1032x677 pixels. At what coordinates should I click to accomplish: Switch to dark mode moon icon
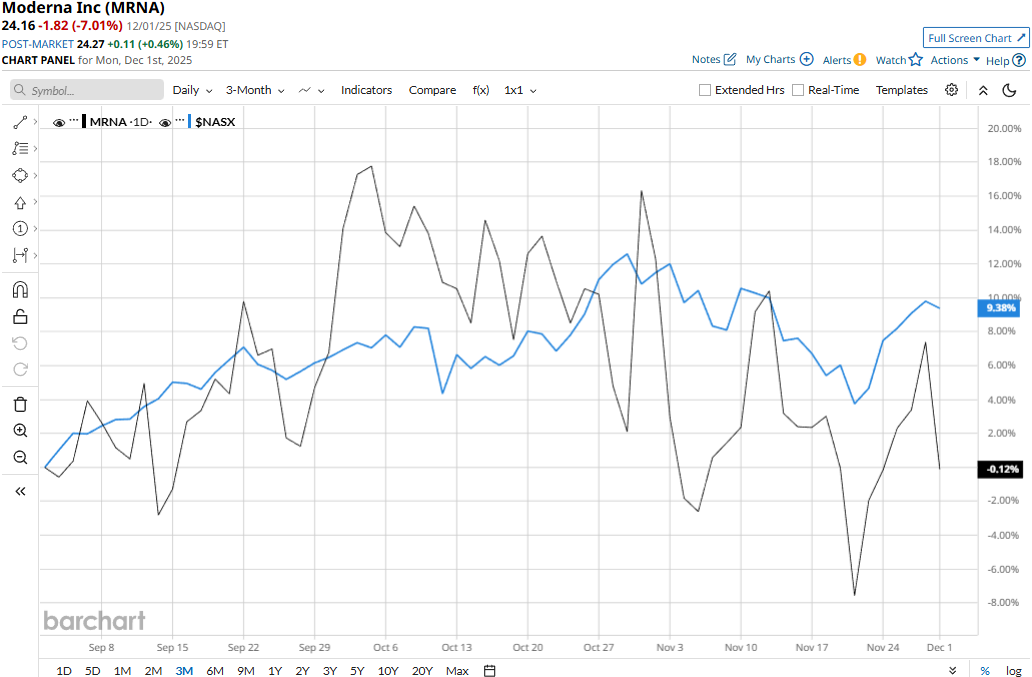[x=1009, y=90]
